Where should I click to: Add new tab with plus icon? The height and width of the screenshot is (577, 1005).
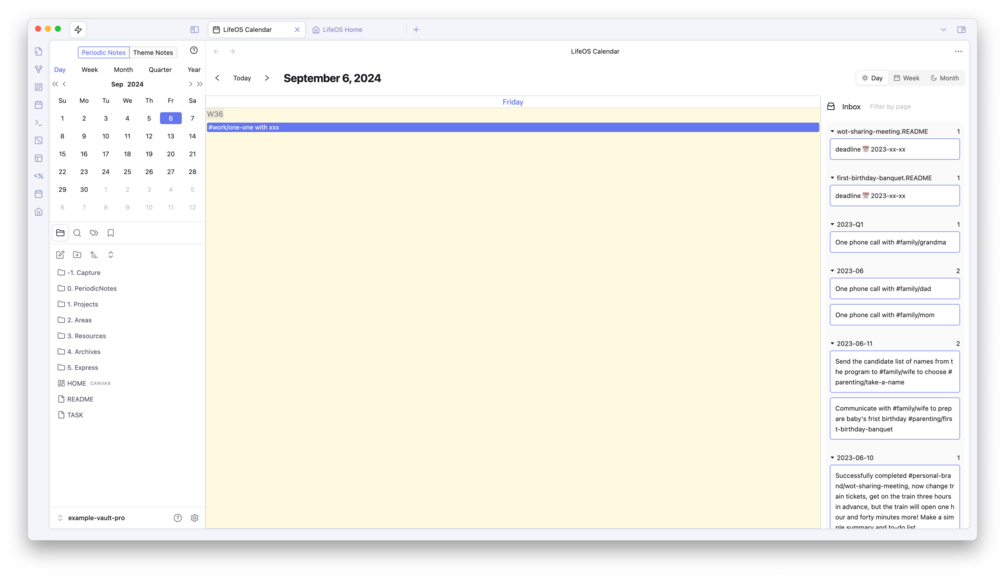coord(416,29)
